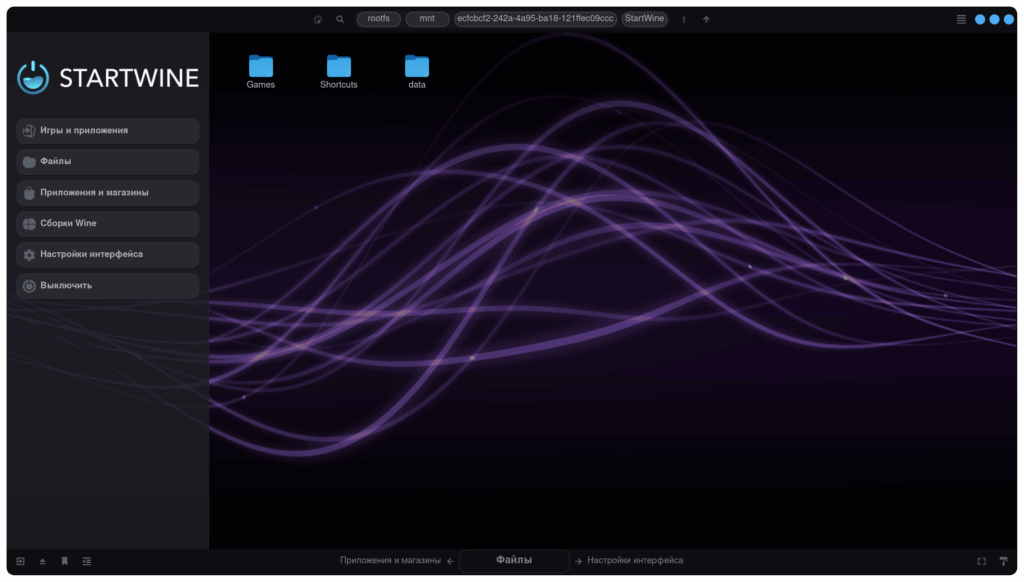
Task: Navigate to rootfs path segment
Action: tap(378, 19)
